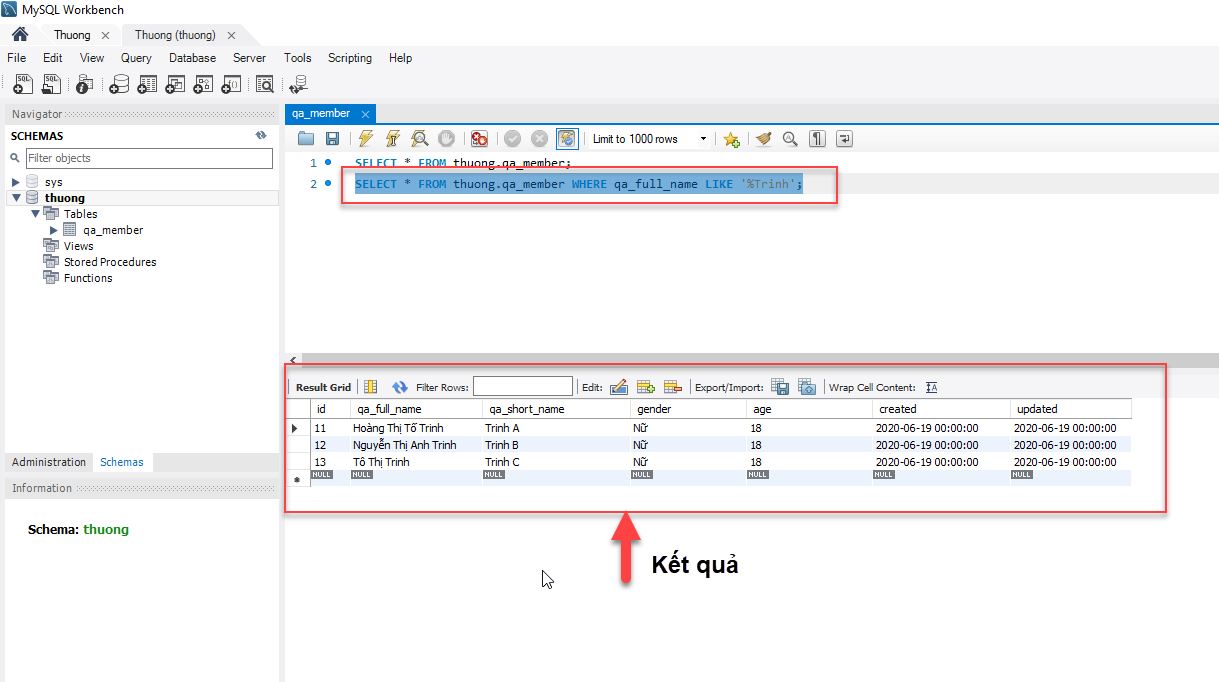Refresh schemas list icon in Navigator
This screenshot has height=682, width=1219.
click(261, 135)
